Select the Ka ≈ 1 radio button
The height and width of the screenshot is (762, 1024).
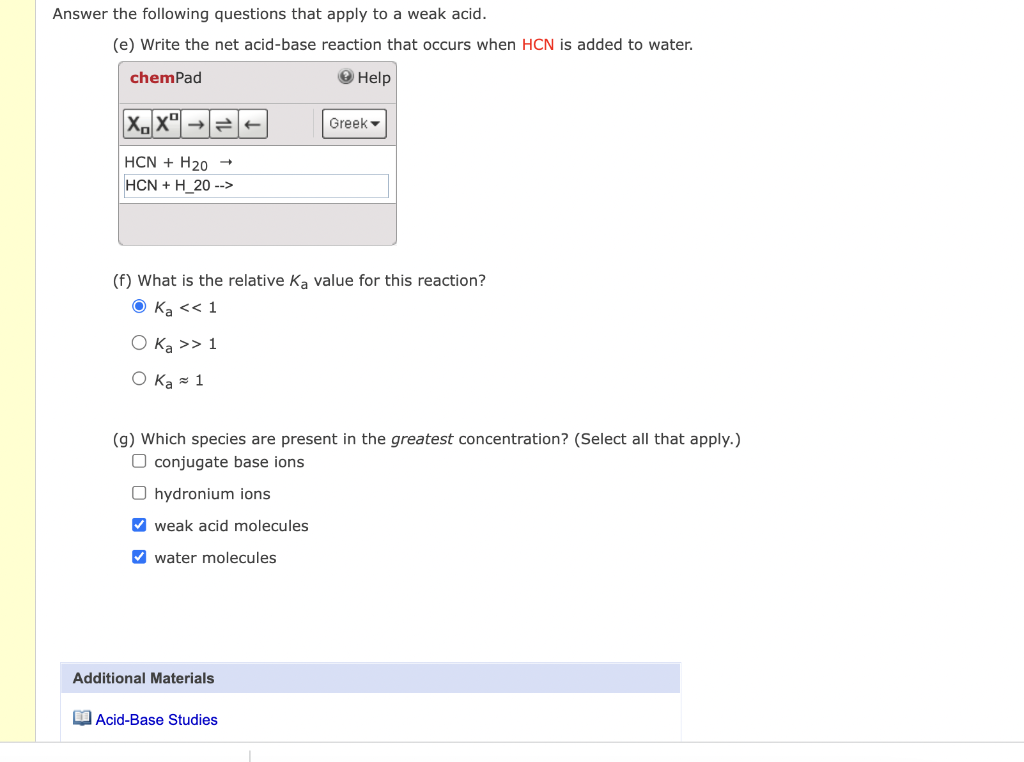(x=139, y=378)
